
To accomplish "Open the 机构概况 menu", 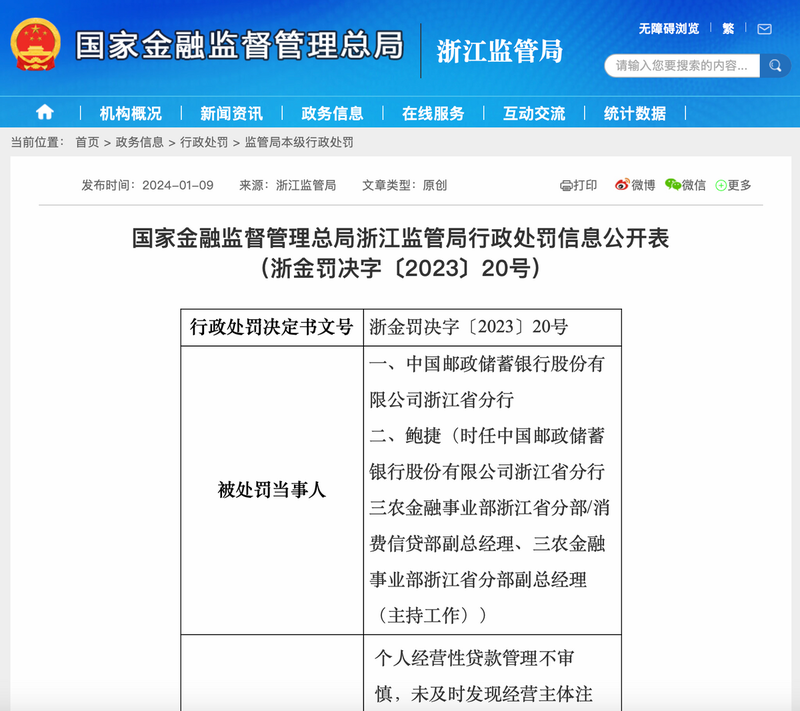I will [x=131, y=113].
